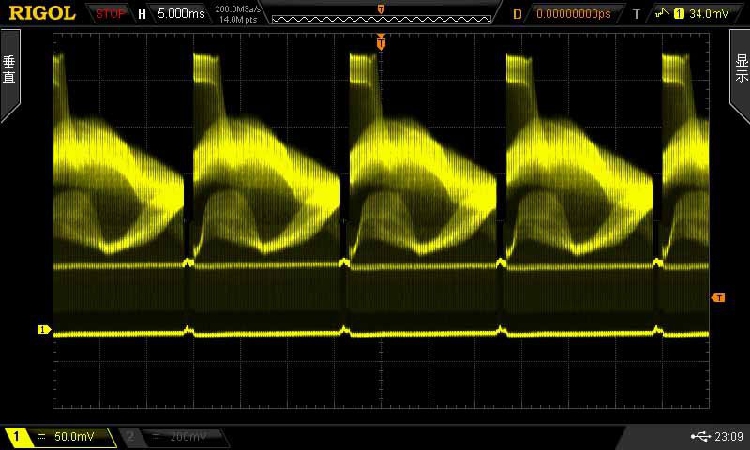Click the orange trigger position marker at top
The image size is (750, 450).
[380, 41]
